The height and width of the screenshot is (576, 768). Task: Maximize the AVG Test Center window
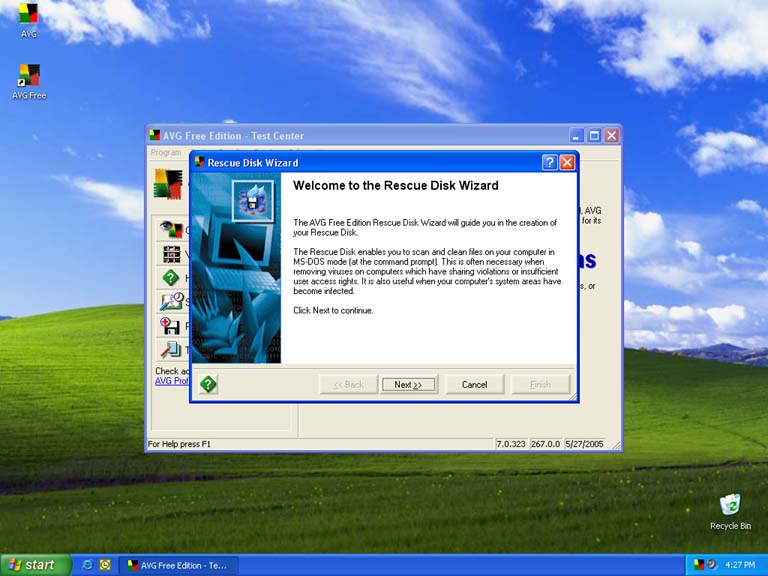pyautogui.click(x=594, y=135)
